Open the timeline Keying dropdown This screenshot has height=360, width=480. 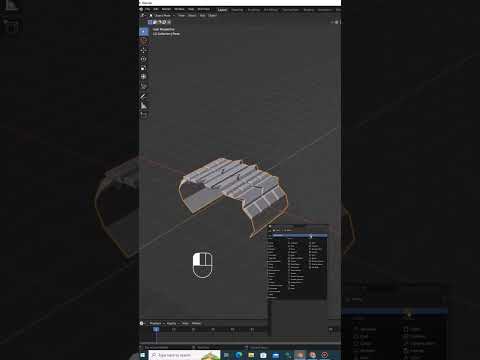tap(172, 323)
